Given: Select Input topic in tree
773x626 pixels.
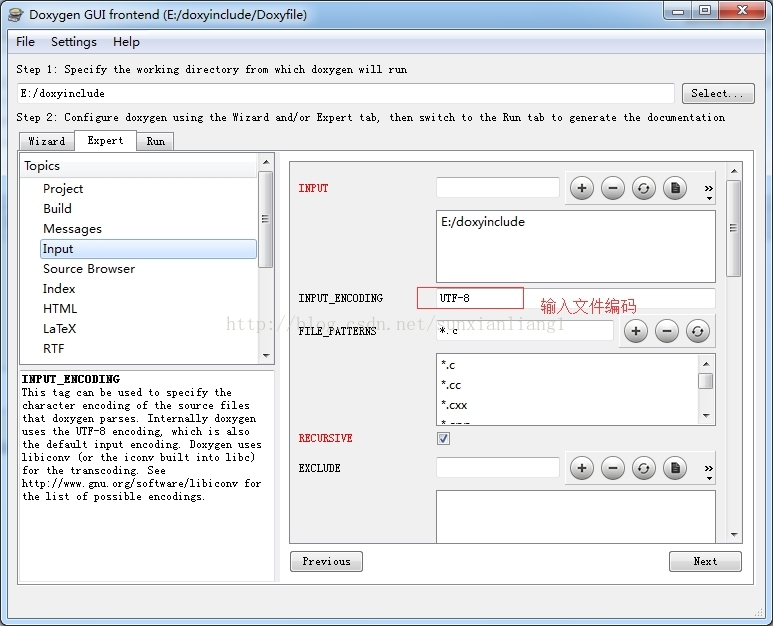Looking at the screenshot, I should (x=148, y=249).
